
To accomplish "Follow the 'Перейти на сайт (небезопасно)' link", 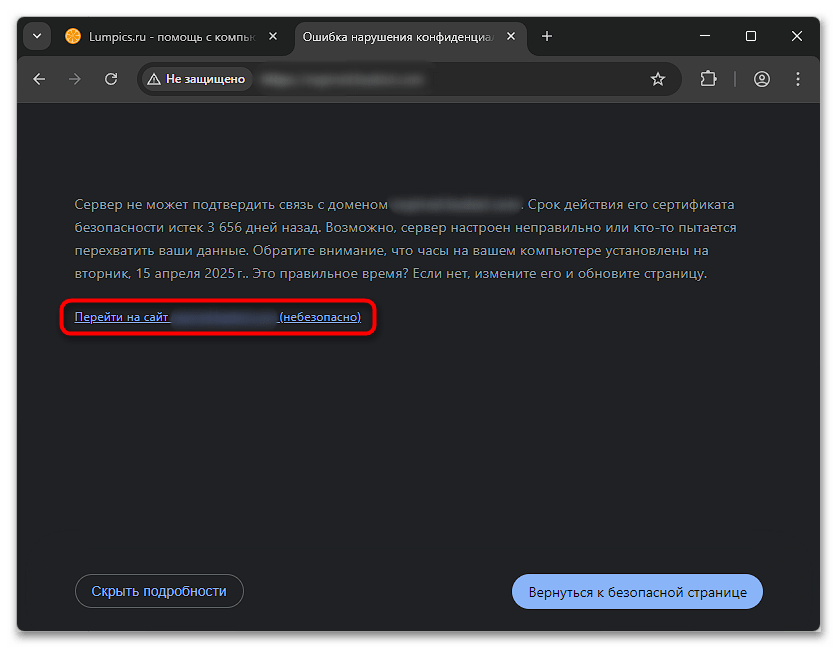I will point(218,317).
